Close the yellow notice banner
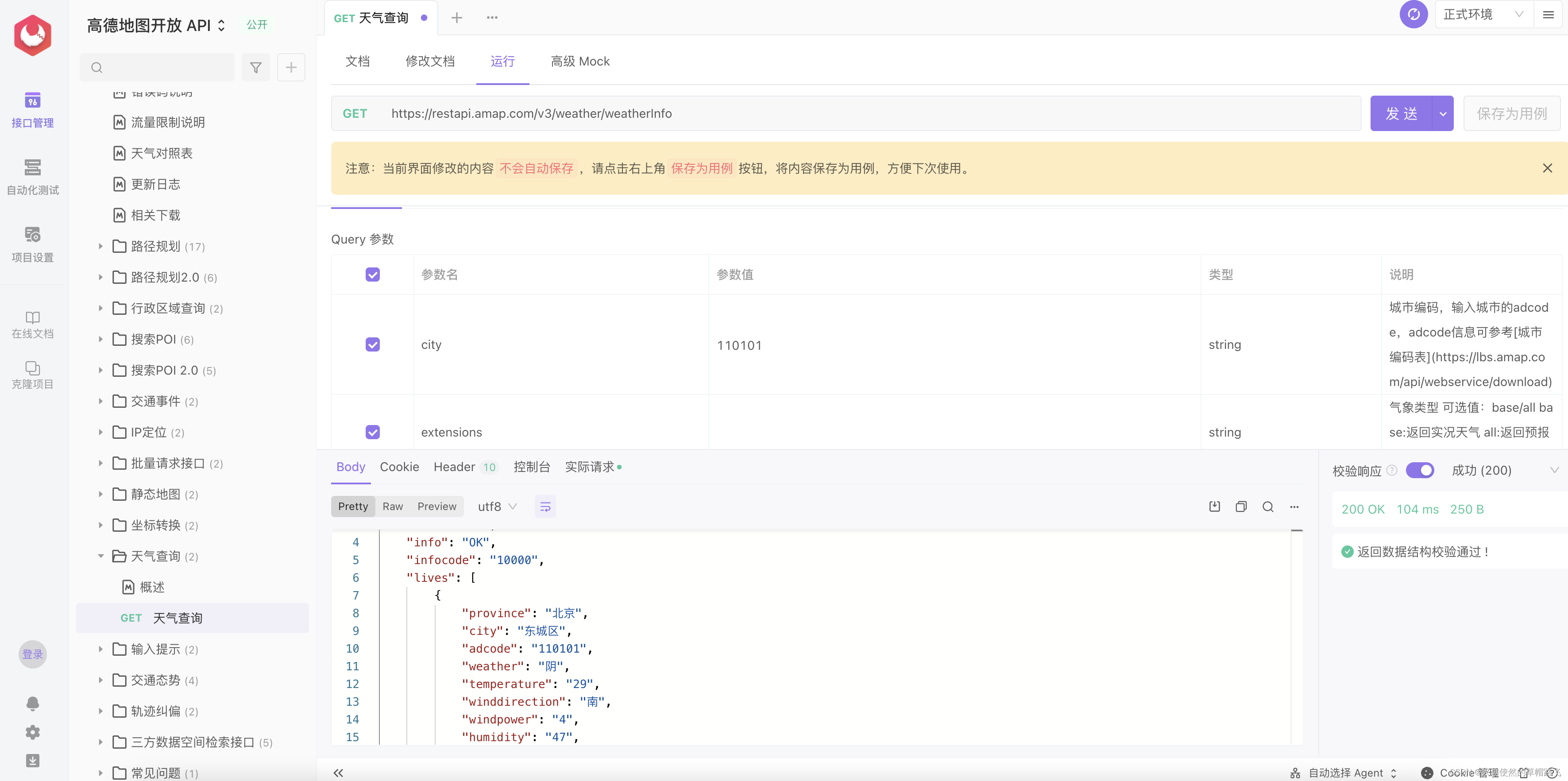This screenshot has height=781, width=1568. (1547, 168)
